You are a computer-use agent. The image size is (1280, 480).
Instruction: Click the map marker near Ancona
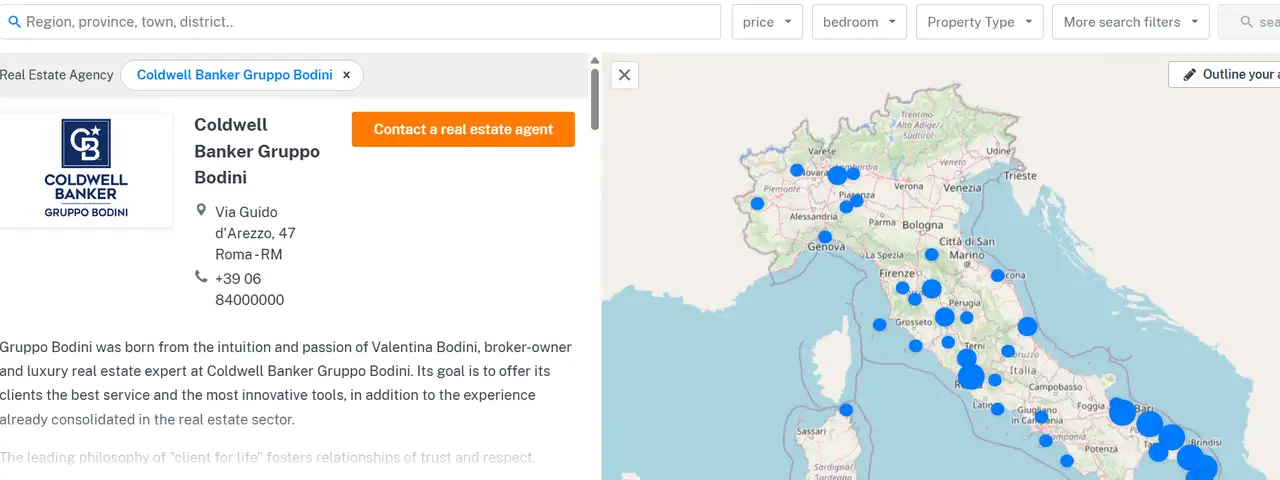tap(997, 275)
